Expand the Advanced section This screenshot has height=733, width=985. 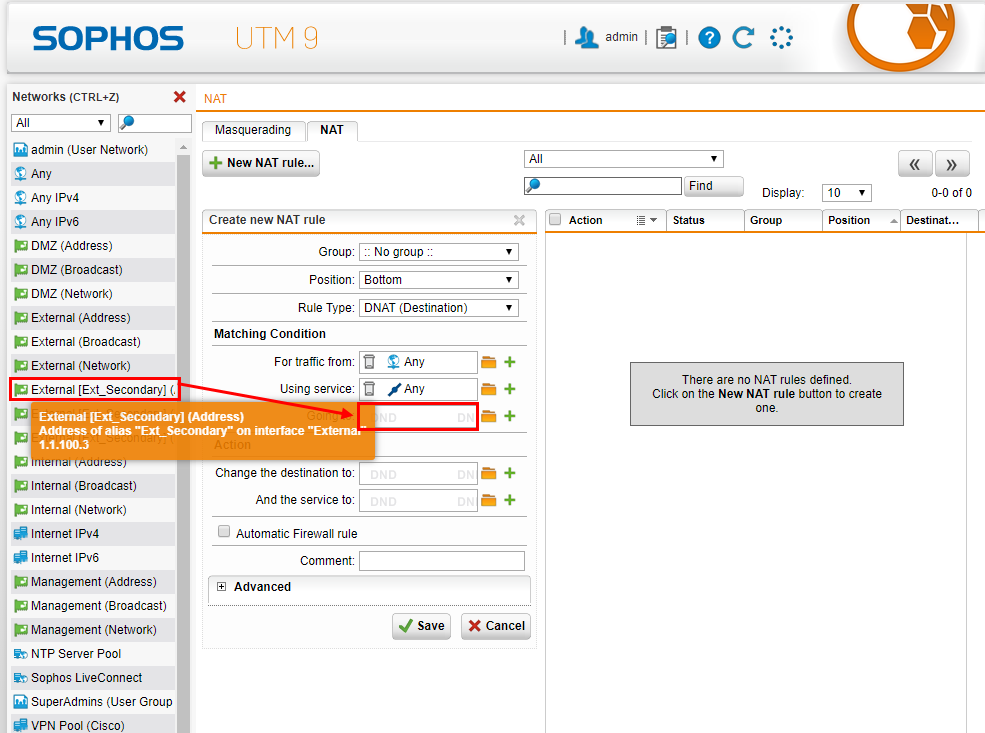pos(221,587)
